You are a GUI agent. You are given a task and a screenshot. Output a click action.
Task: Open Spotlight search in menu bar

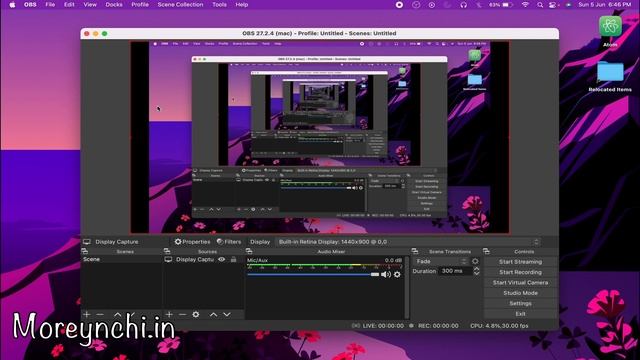(540, 5)
